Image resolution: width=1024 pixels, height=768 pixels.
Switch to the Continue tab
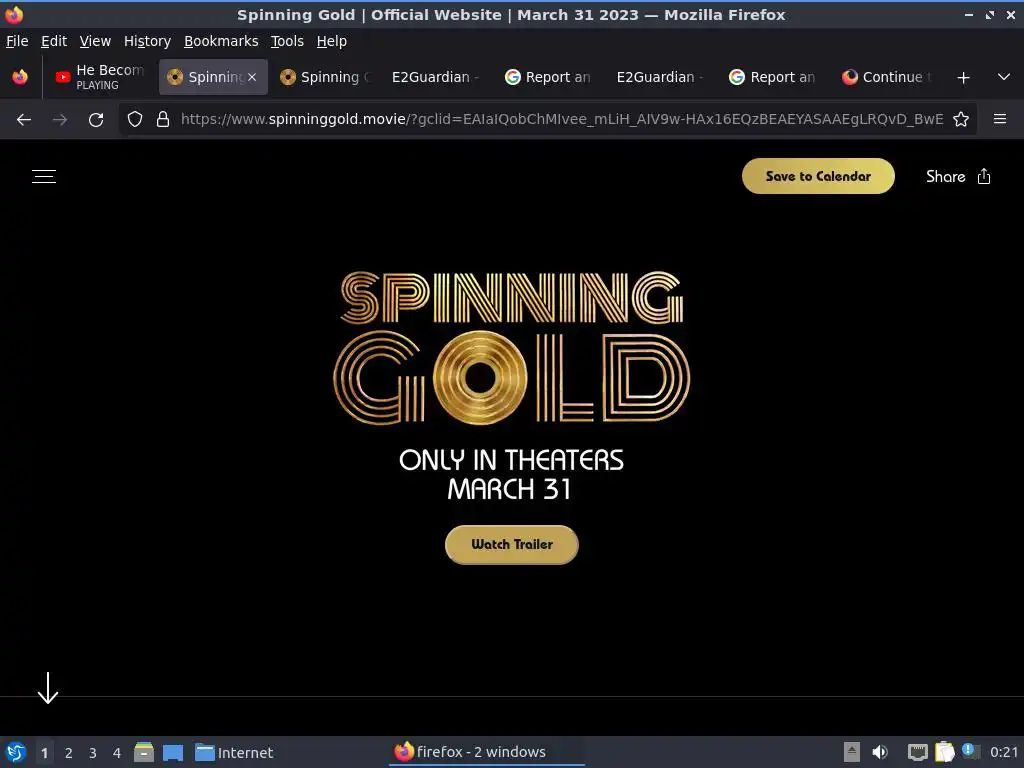tap(887, 77)
